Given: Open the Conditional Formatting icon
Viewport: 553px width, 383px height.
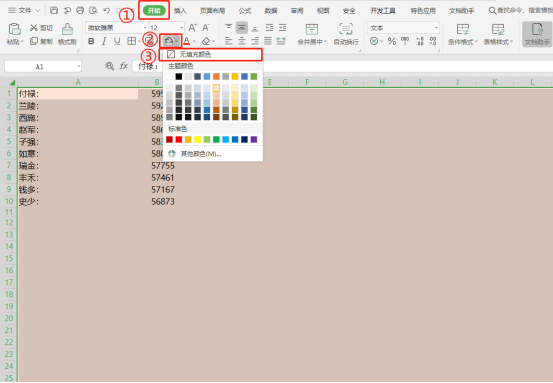Looking at the screenshot, I should coord(462,29).
